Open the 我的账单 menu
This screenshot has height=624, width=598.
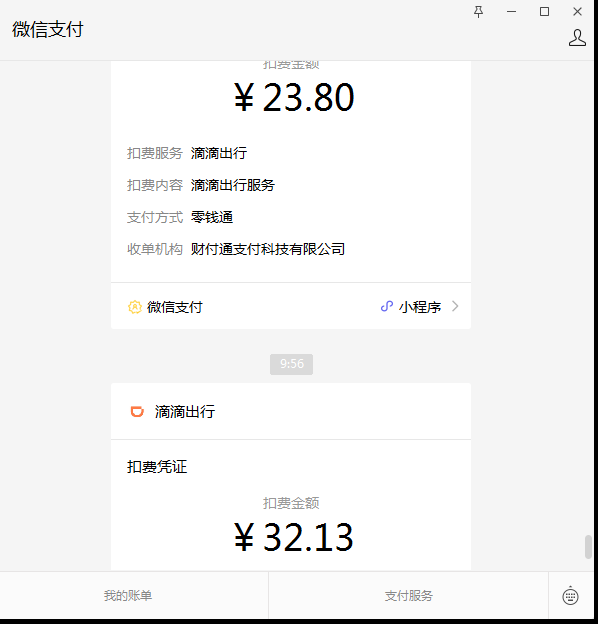coord(128,596)
